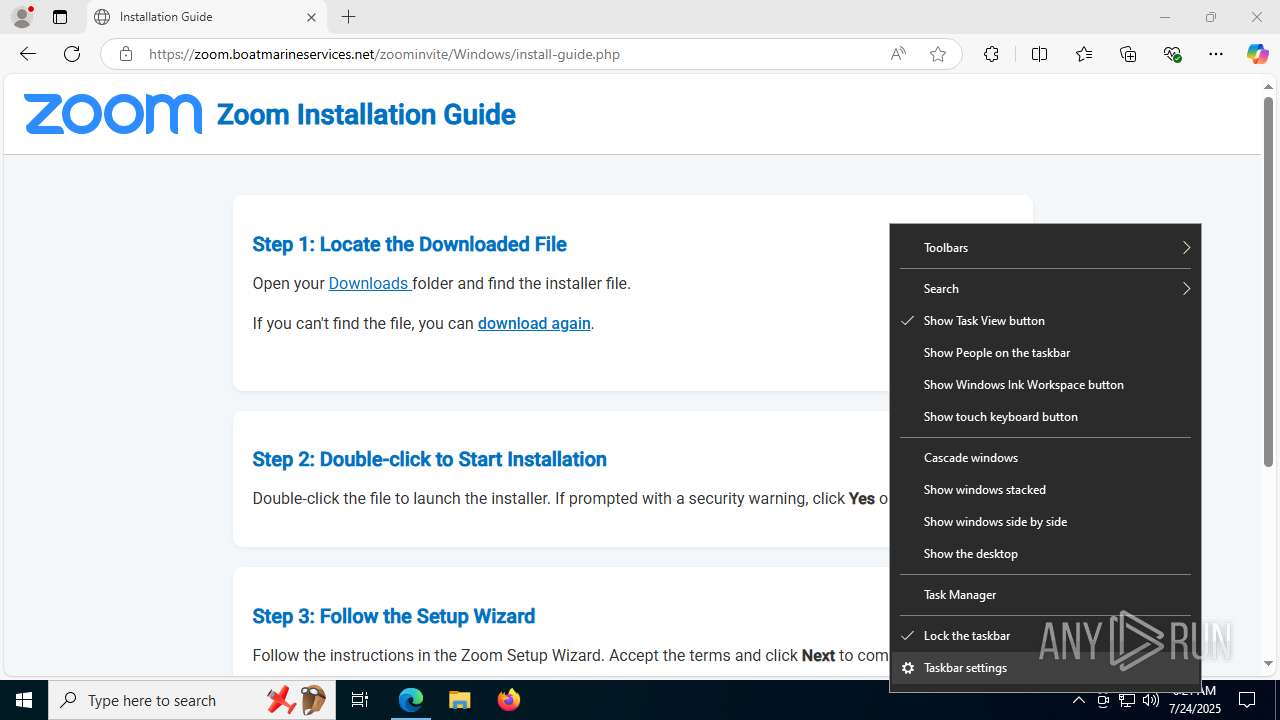Open the Downloads folder link

pyautogui.click(x=368, y=283)
